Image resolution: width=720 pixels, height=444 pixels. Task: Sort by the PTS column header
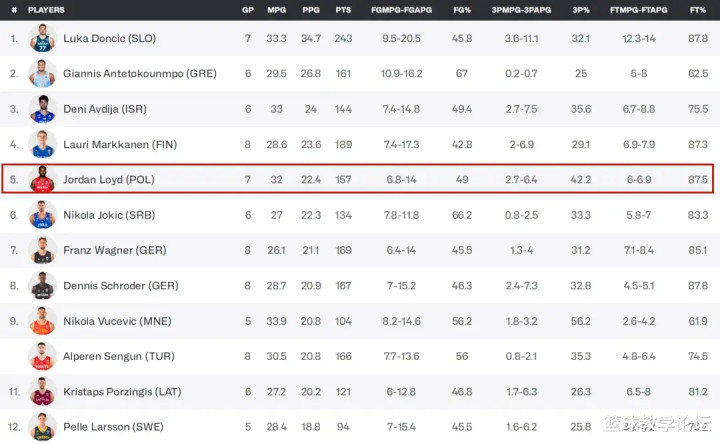343,10
